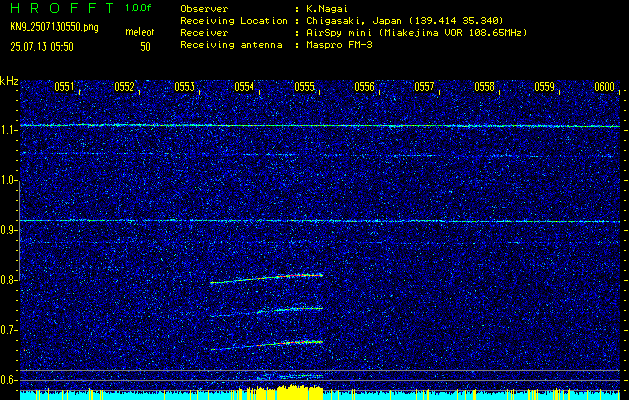This screenshot has width=629, height=400.
Task: Click the middle echo trace near 0.74 kHz
Action: [267, 312]
